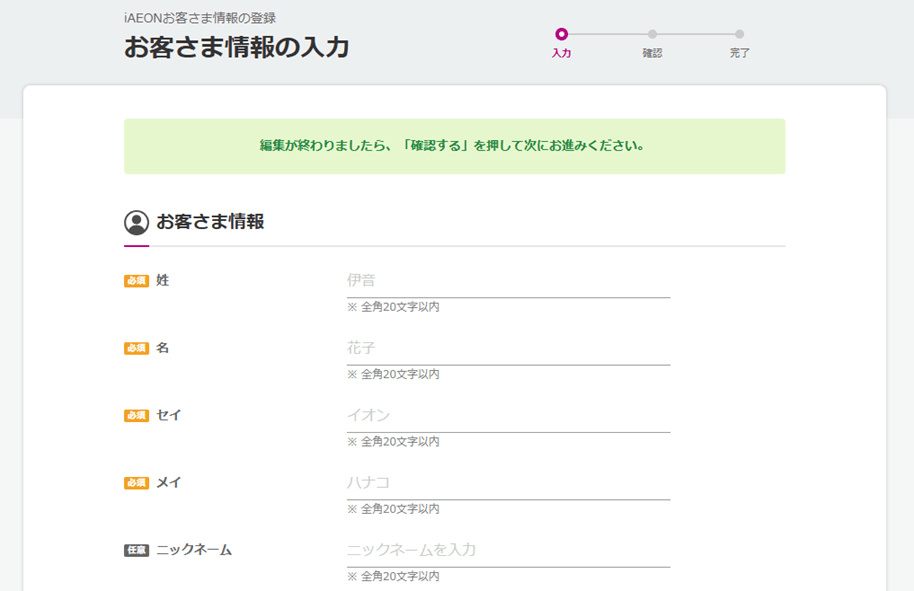Click the user profile icon beside お客さま情報

136,223
